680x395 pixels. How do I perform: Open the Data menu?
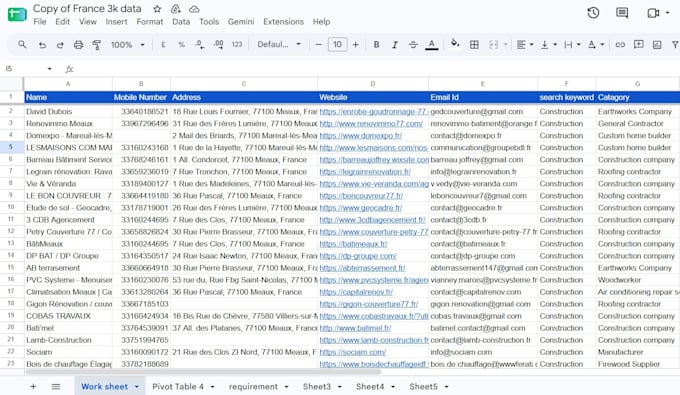[x=181, y=22]
